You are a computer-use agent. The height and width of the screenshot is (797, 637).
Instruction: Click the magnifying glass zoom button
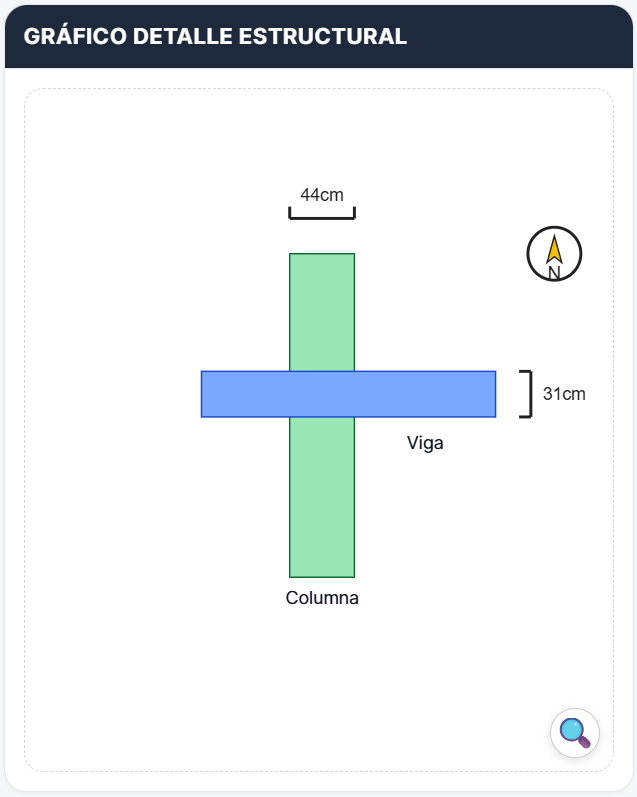pos(574,733)
